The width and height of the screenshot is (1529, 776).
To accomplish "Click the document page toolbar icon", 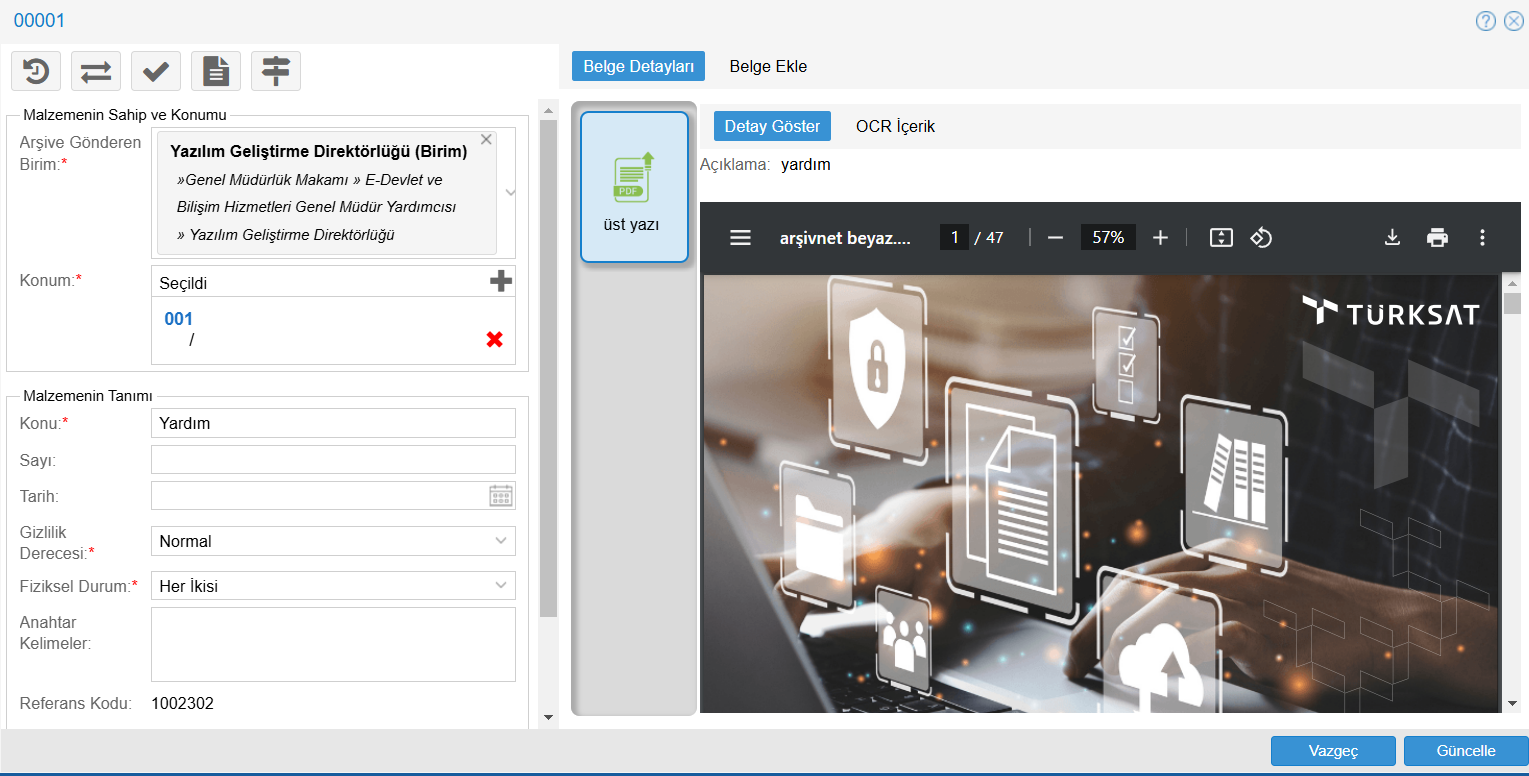I will pos(216,71).
